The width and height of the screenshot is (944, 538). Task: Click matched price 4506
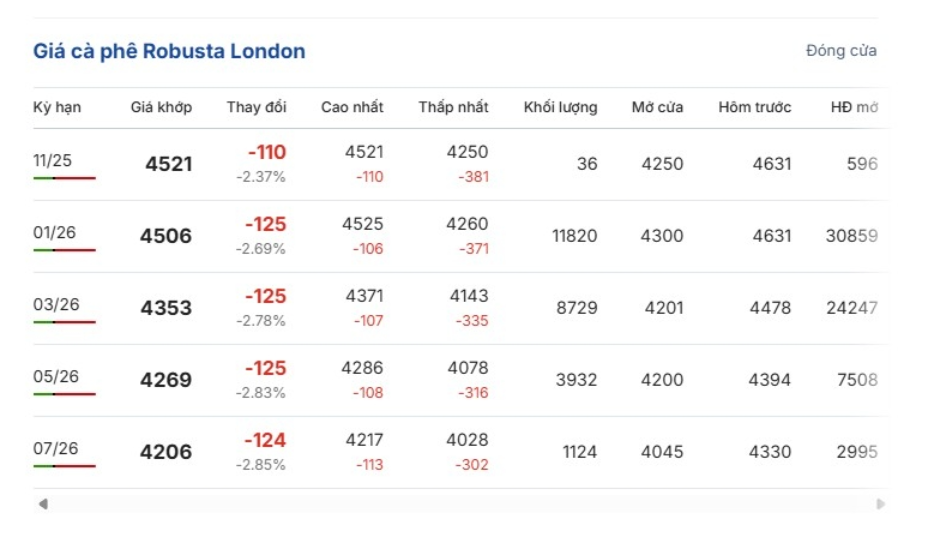tap(166, 236)
